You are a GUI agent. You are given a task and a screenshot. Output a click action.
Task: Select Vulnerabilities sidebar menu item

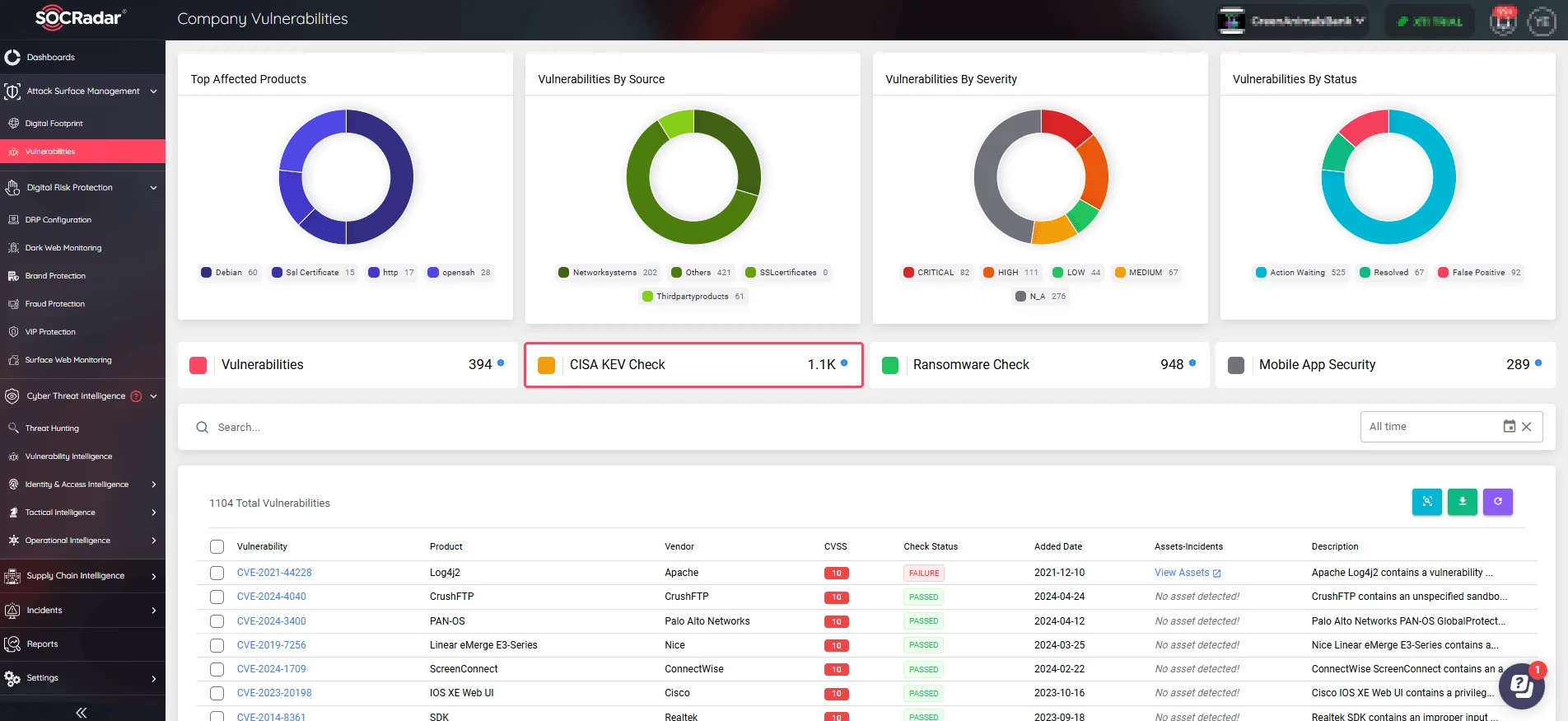[82, 152]
